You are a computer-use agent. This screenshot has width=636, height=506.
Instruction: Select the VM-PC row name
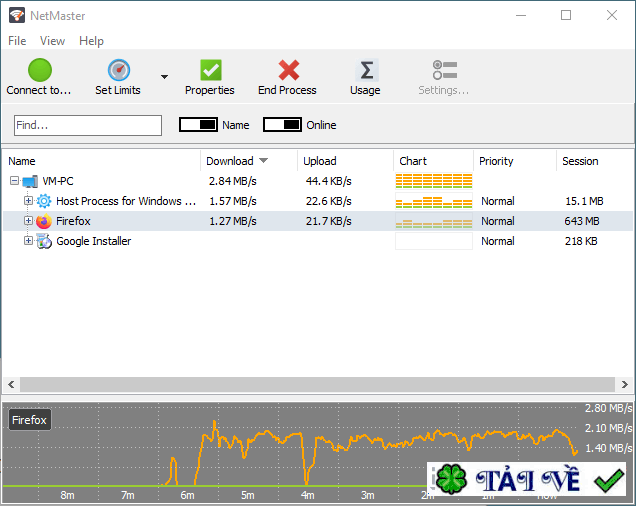(x=58, y=181)
